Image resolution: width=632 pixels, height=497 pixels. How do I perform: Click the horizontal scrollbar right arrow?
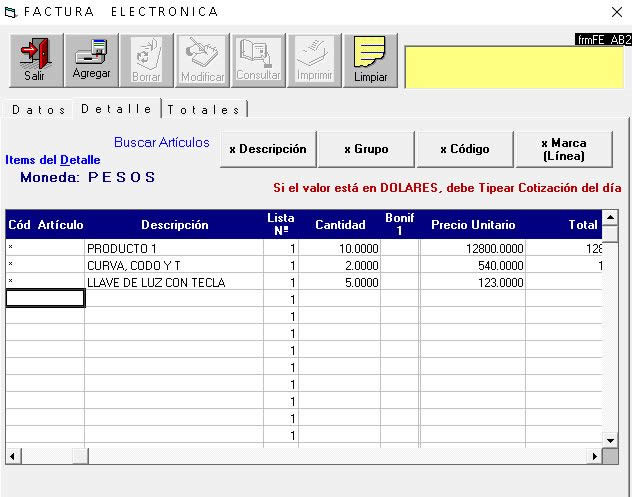595,456
